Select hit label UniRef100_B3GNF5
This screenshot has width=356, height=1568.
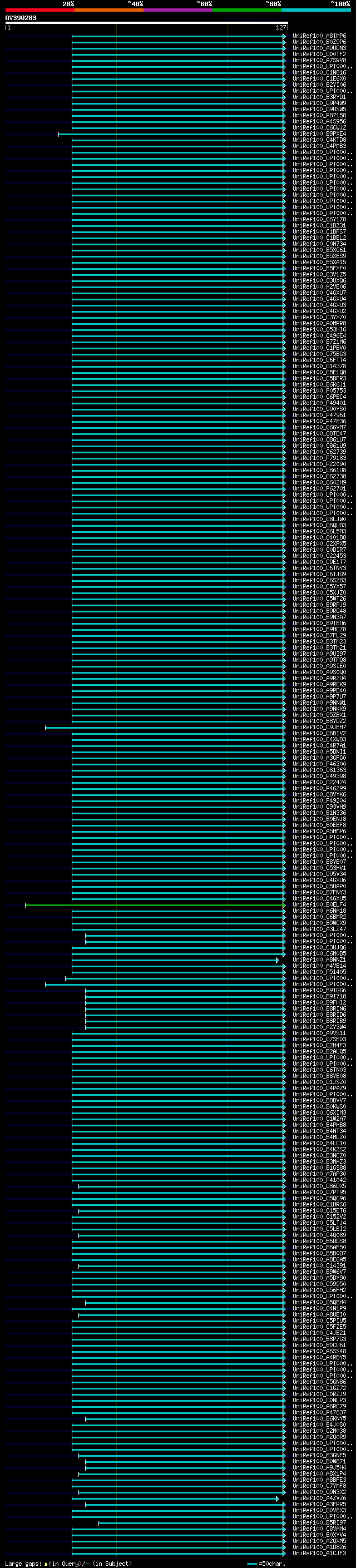coord(319,1456)
